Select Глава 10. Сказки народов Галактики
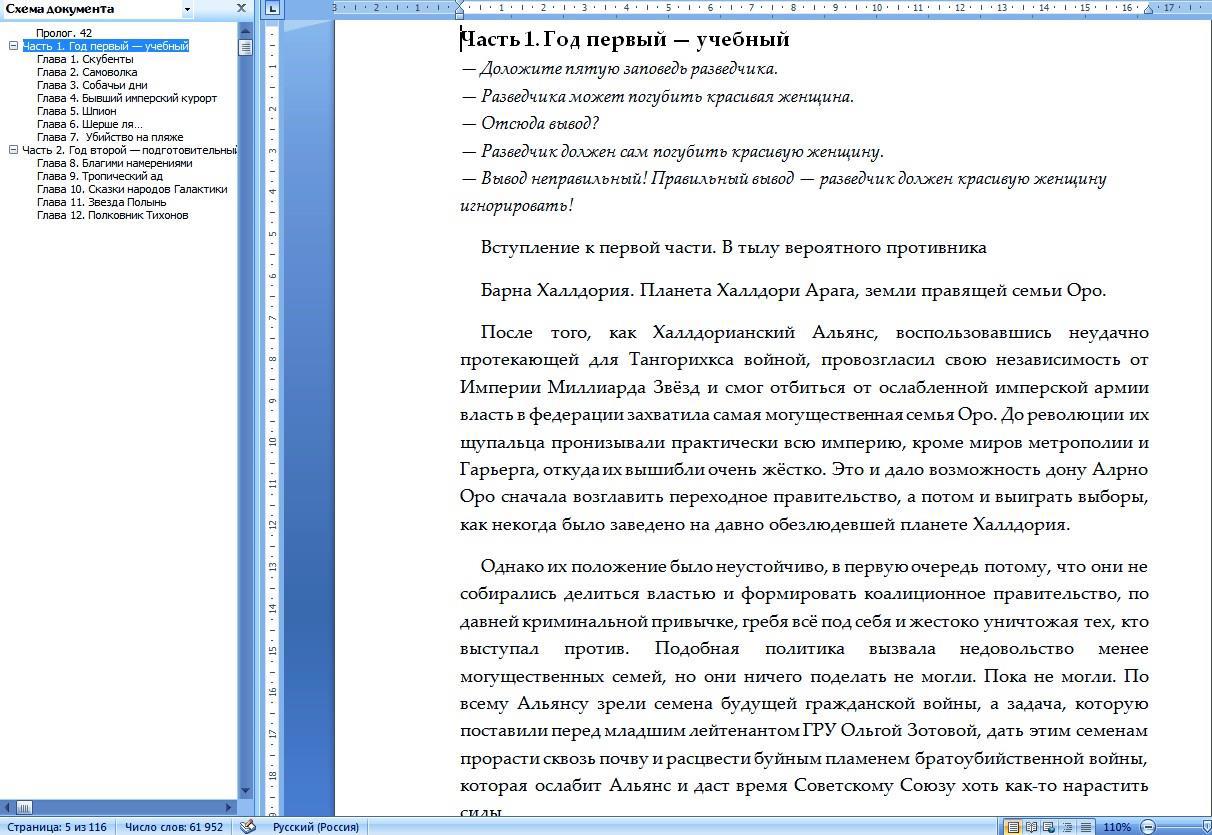 pos(132,189)
